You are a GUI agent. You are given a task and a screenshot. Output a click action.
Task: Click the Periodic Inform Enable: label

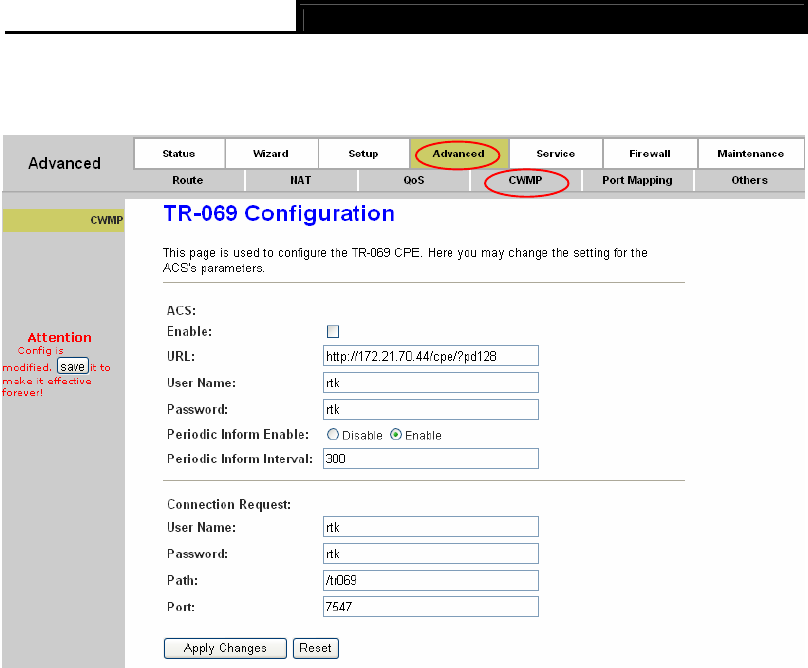[x=238, y=435]
